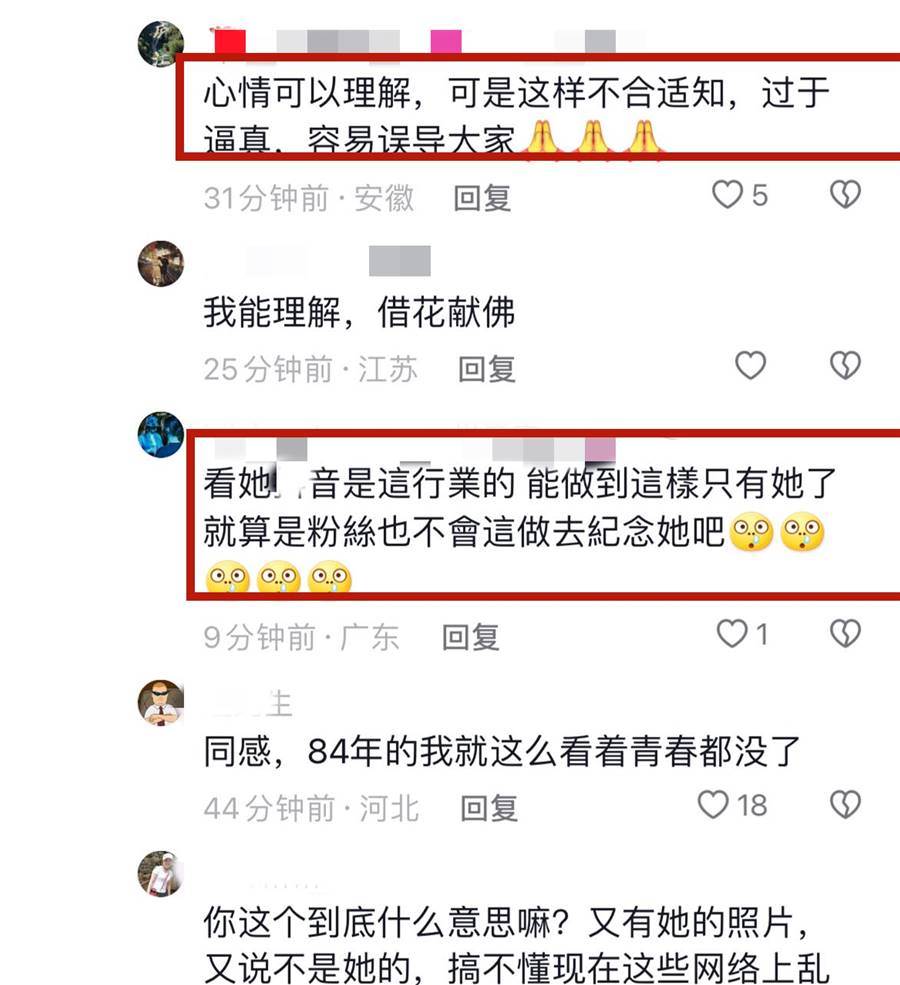Like the Anhui comment with 5 likes
Image resolution: width=900 pixels, height=985 pixels.
click(x=727, y=195)
